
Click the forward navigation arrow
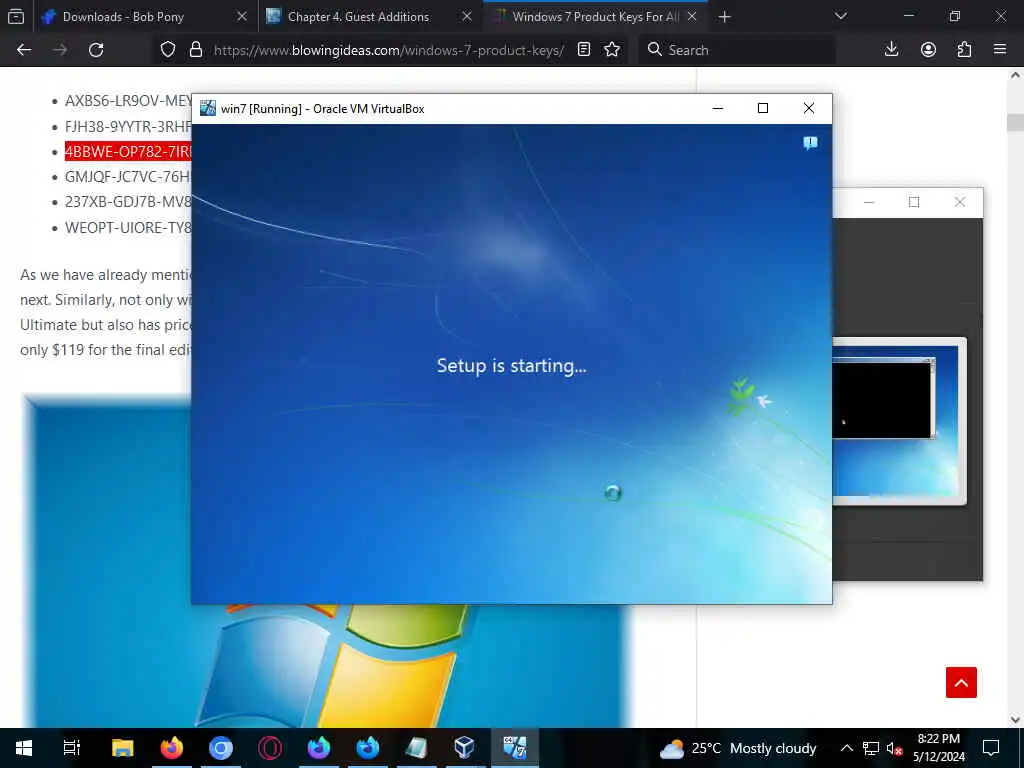tap(60, 50)
